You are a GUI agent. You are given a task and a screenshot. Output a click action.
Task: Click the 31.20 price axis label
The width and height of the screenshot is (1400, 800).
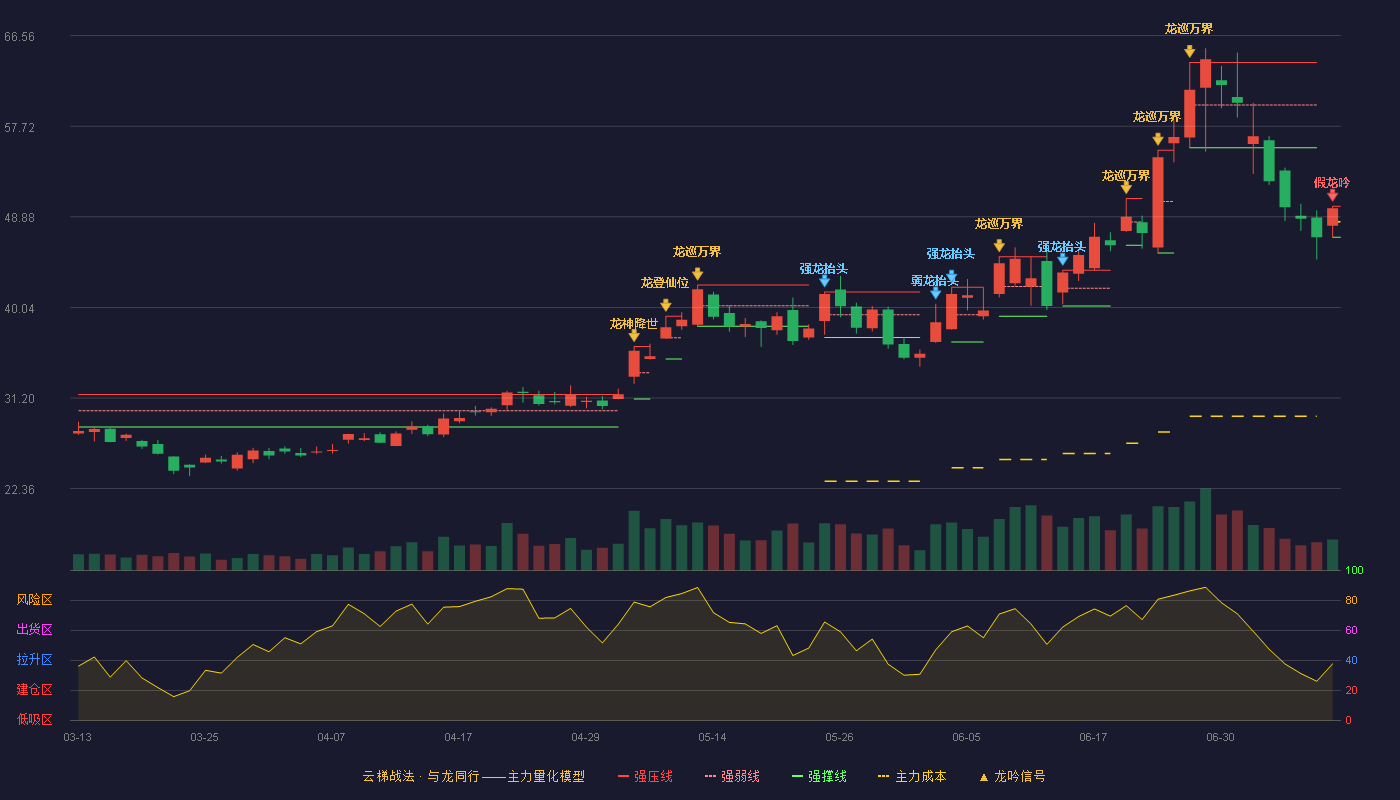(x=19, y=398)
